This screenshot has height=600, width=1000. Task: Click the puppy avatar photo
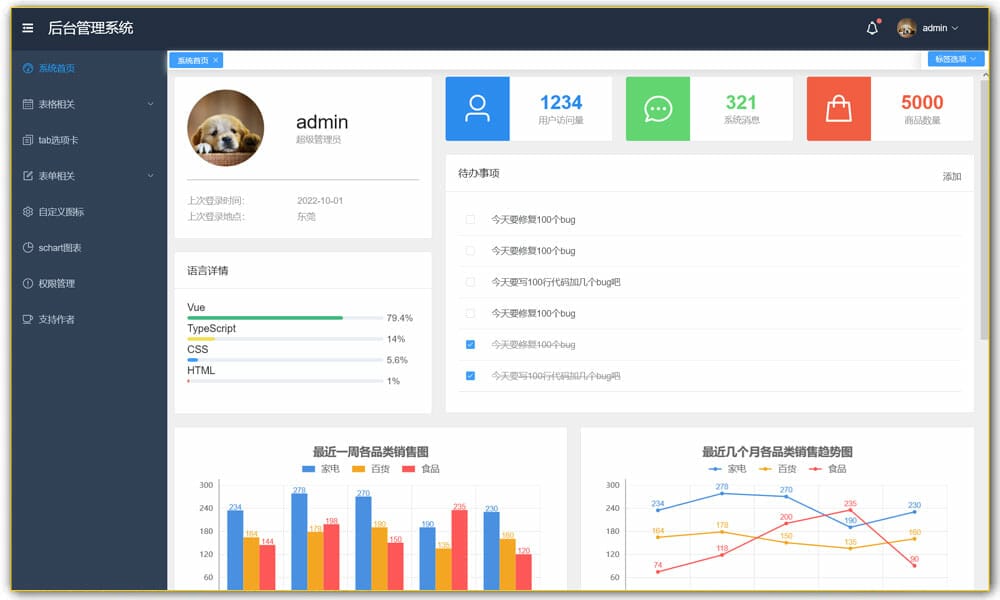point(225,128)
